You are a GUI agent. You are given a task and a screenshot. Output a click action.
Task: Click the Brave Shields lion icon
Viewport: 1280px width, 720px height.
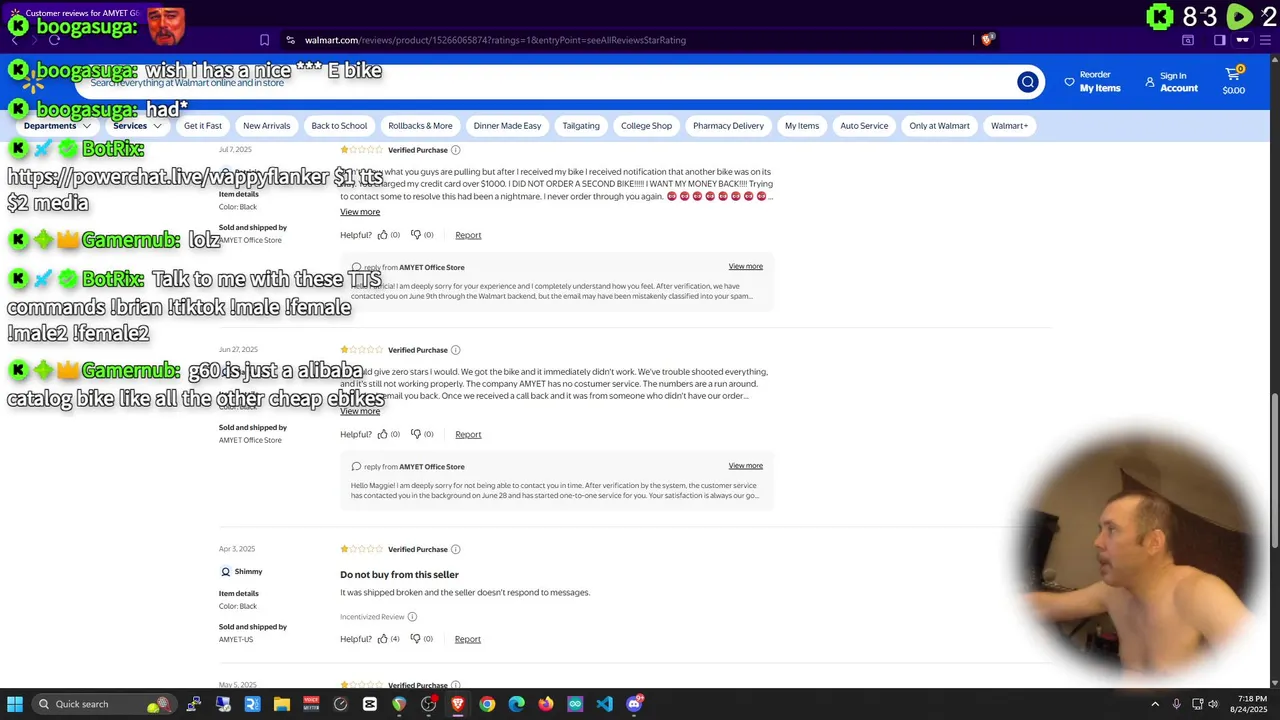point(987,40)
